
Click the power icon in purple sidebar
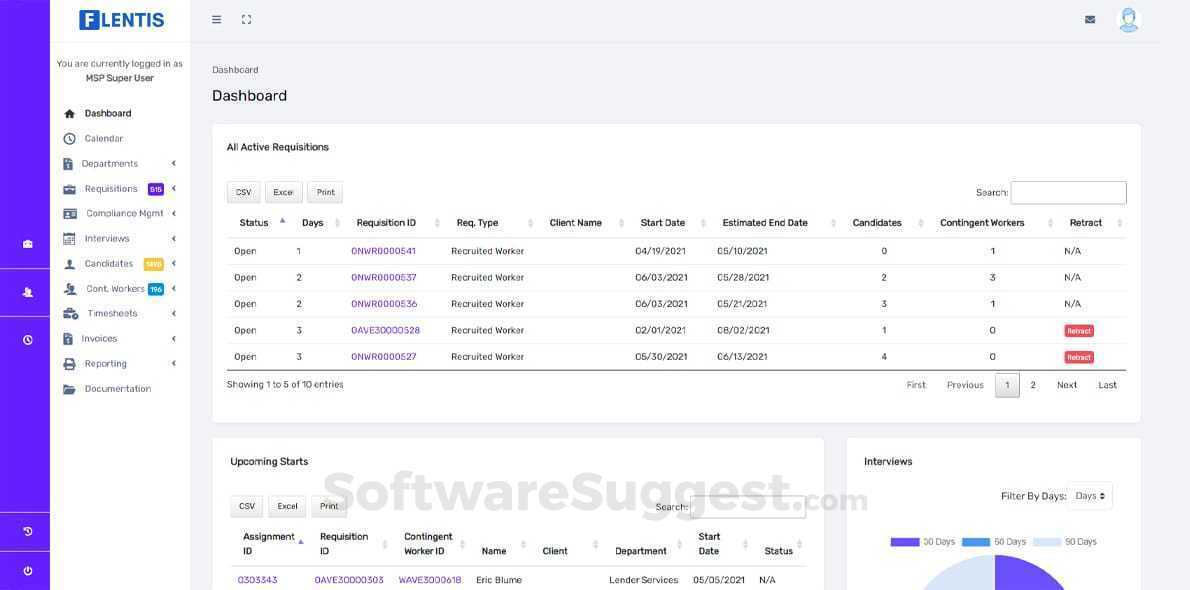click(x=28, y=571)
